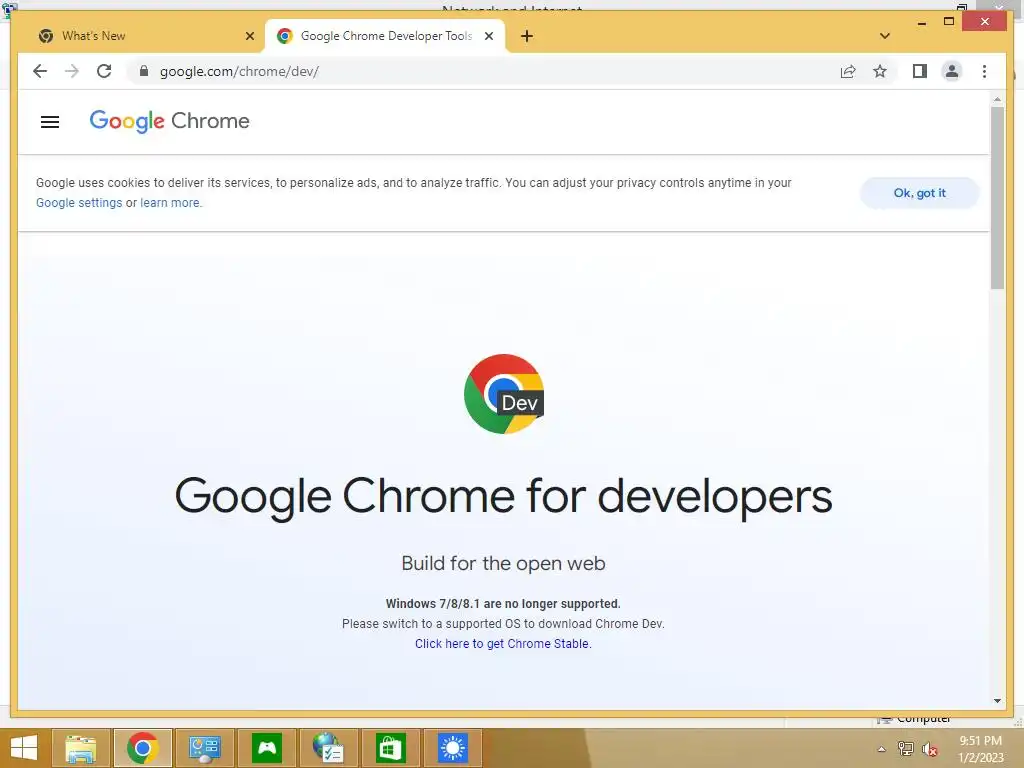
Task: Open the hamburger navigation menu
Action: (50, 121)
